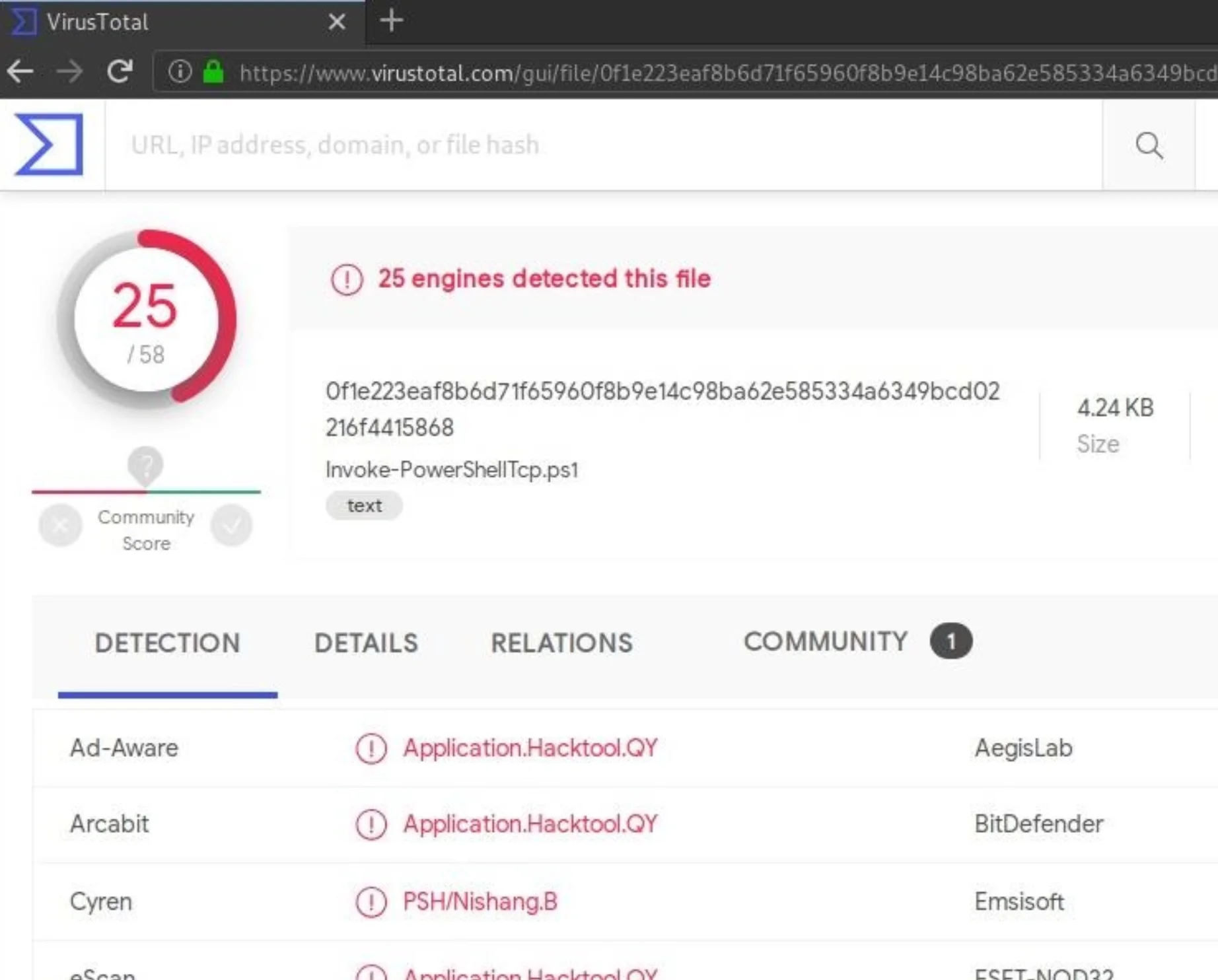Viewport: 1218px width, 980px height.
Task: Select the DETECTION tab
Action: tap(168, 643)
